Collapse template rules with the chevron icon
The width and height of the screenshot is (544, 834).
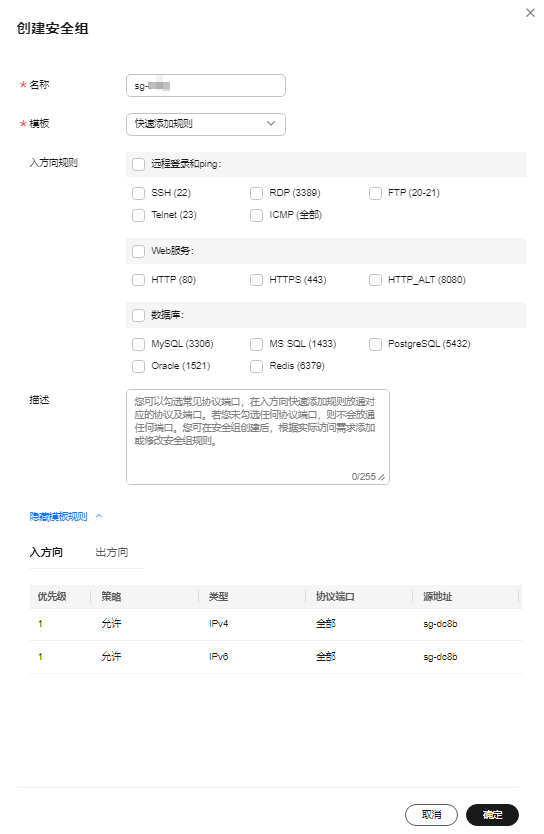tap(99, 516)
